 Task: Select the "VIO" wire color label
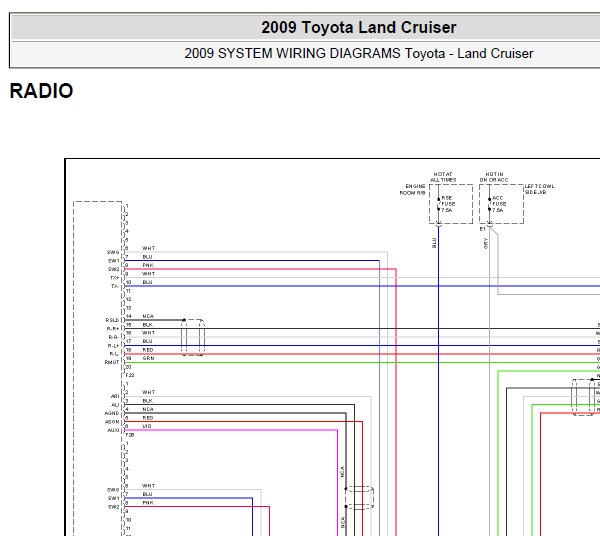[147, 426]
